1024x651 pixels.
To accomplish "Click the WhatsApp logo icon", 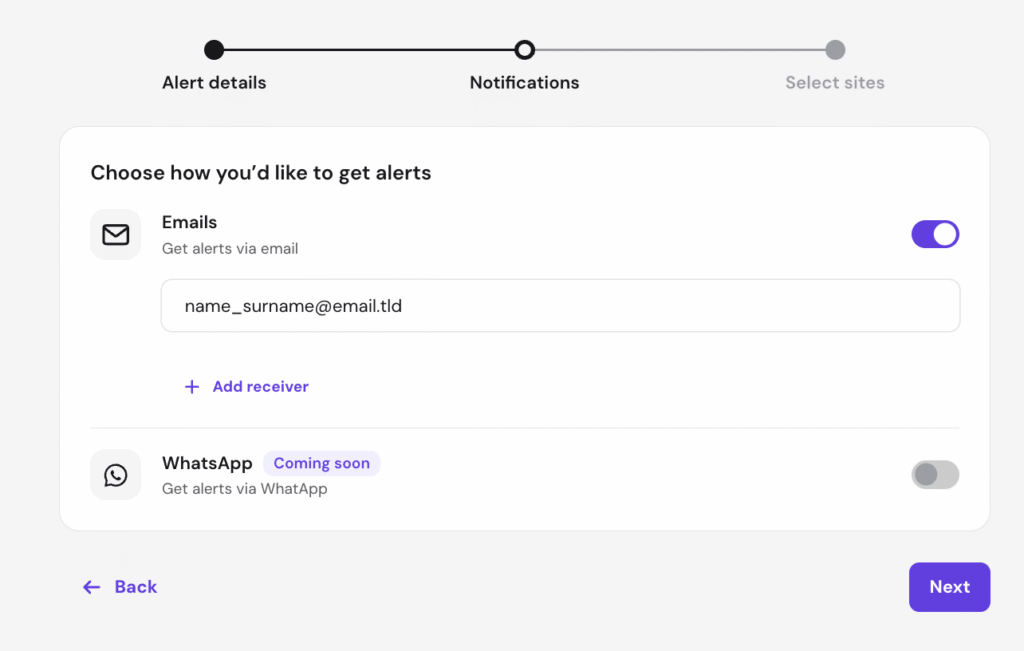I will point(116,475).
